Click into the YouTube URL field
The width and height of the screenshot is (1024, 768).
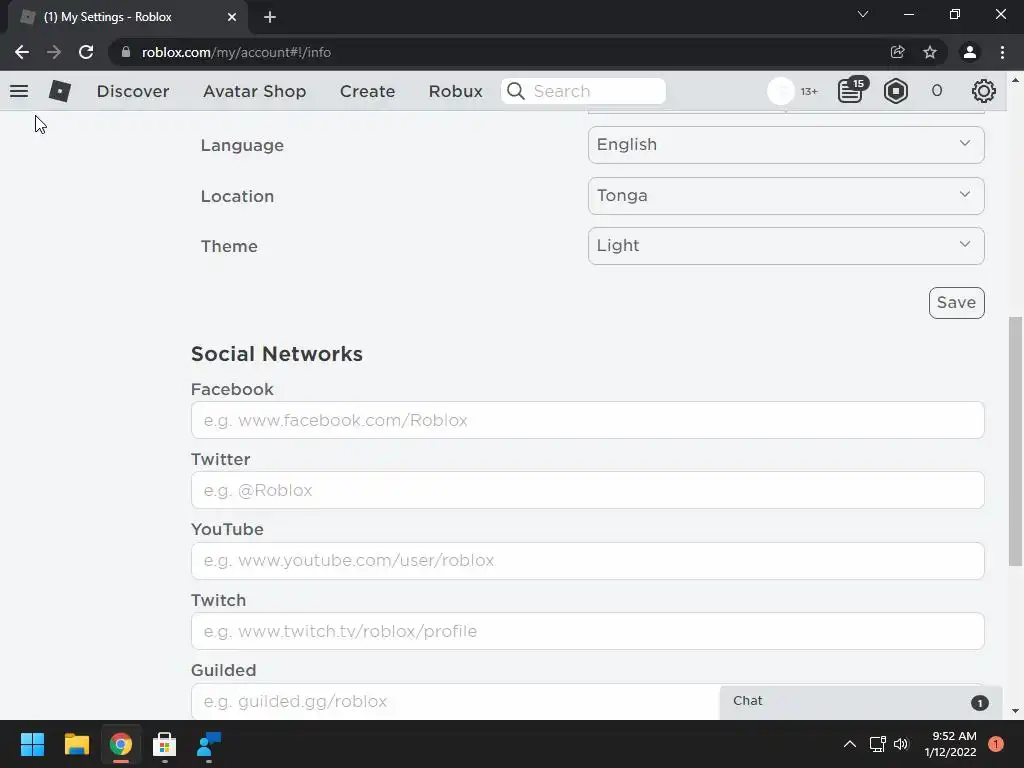(587, 561)
